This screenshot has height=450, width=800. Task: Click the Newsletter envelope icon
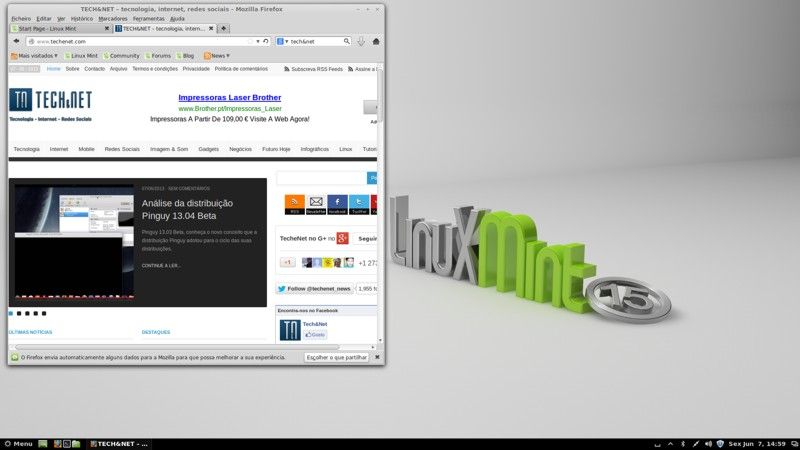(316, 203)
